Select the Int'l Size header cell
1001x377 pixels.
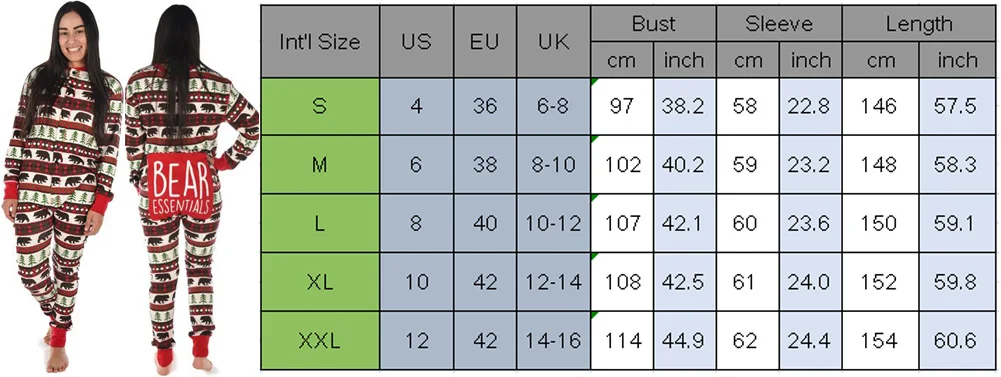(320, 42)
